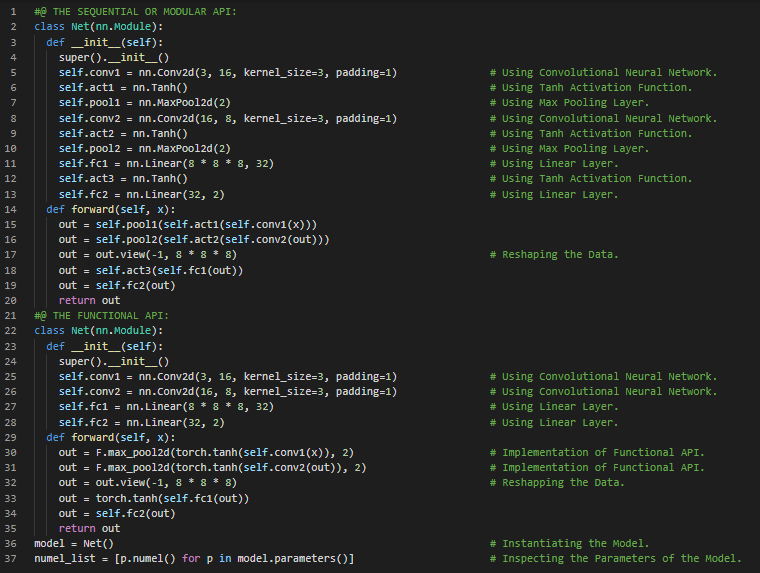Click the self.act3 = nn.Tanh() line
760x573 pixels.
pos(122,178)
